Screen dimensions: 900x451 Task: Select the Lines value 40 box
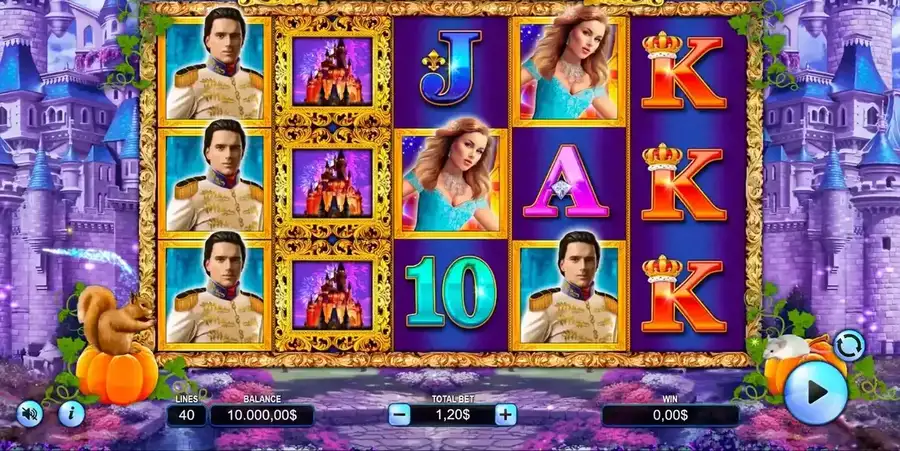pos(187,415)
